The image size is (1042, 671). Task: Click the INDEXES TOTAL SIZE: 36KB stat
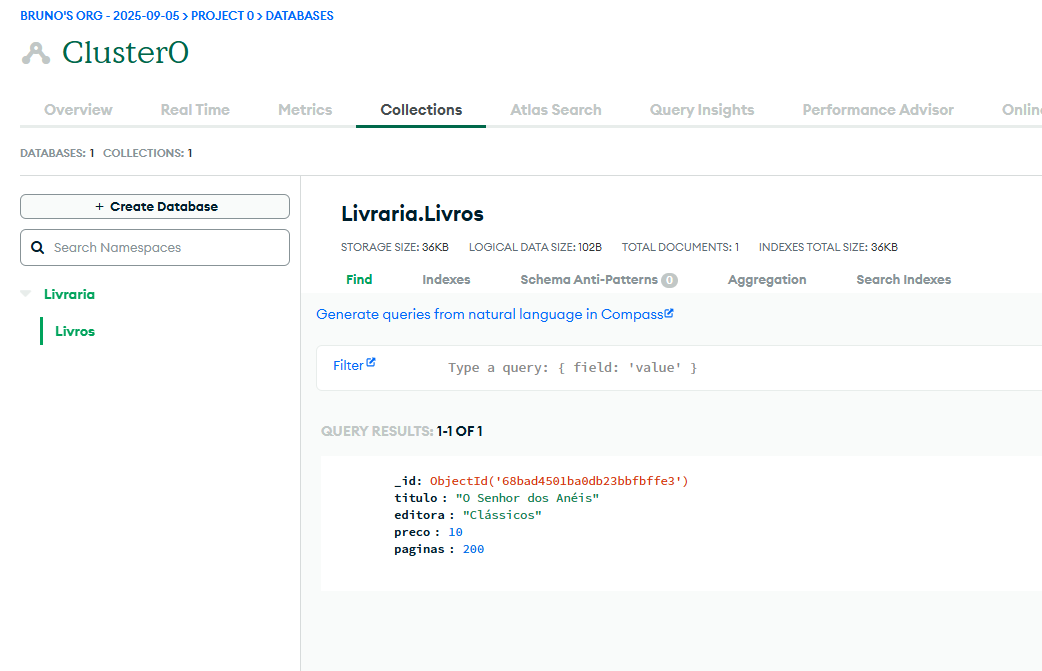tap(828, 247)
